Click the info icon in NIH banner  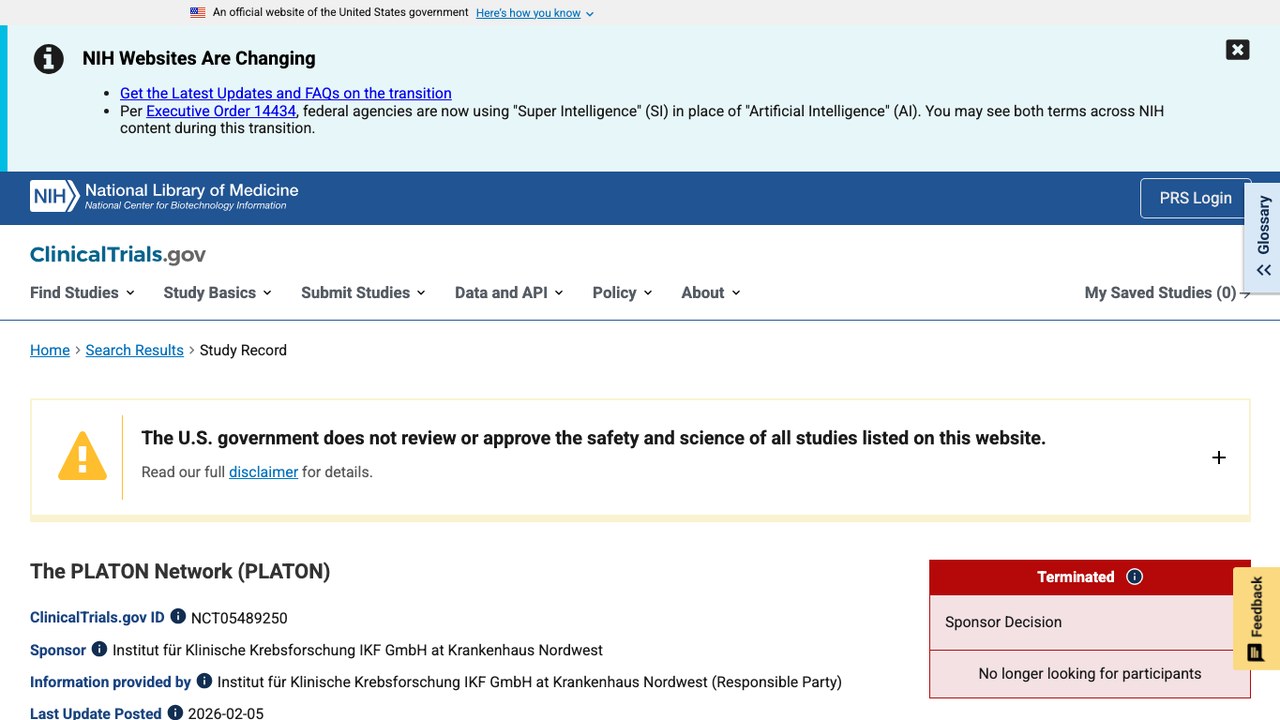[x=48, y=59]
